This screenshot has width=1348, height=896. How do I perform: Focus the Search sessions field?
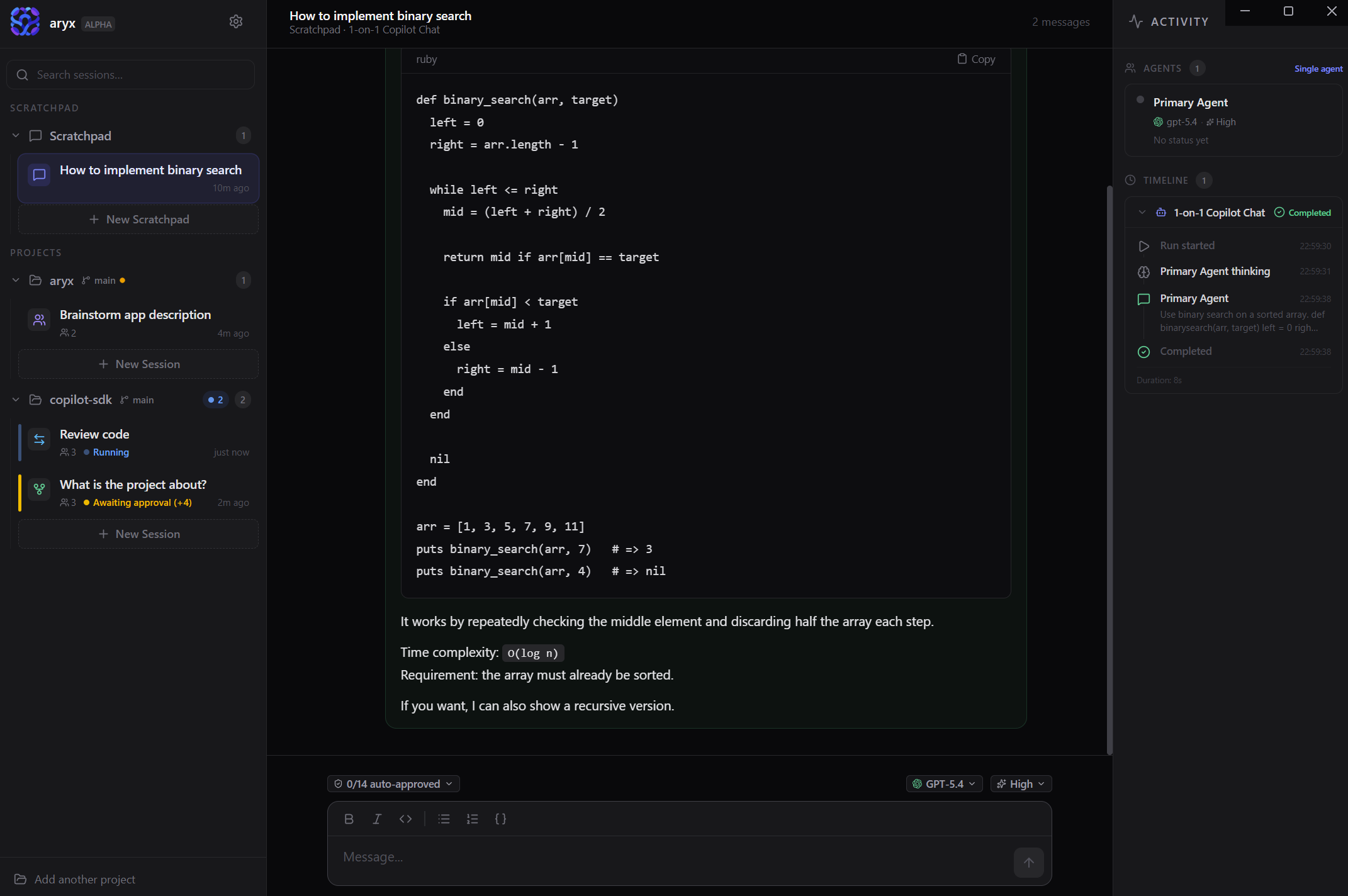[x=131, y=75]
